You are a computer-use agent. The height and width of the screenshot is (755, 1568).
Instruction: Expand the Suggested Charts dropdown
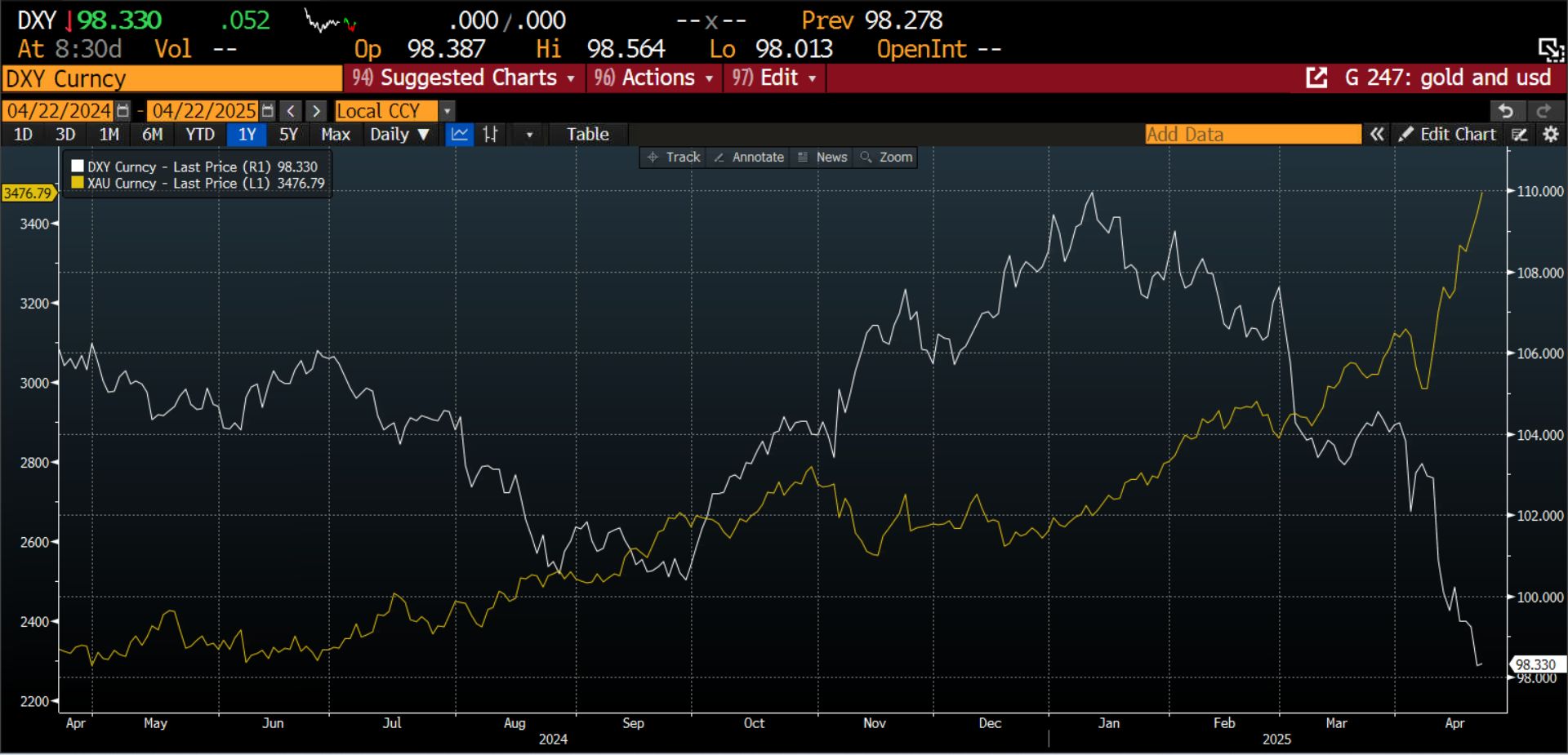coord(464,78)
